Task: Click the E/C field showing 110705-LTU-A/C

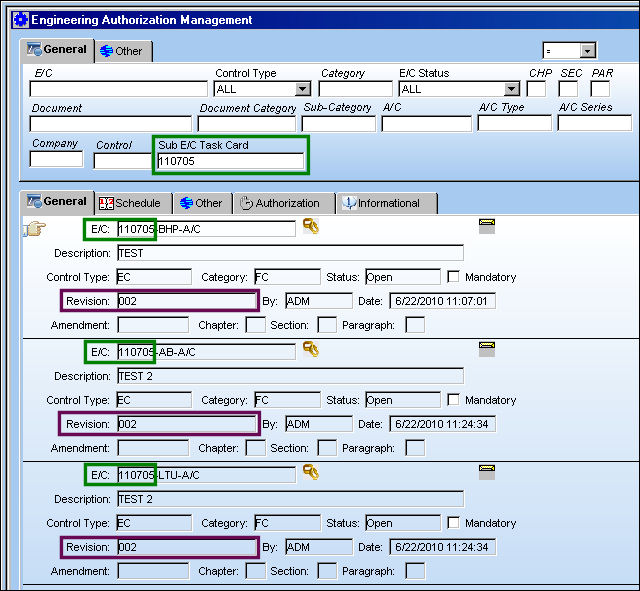Action: [x=207, y=475]
